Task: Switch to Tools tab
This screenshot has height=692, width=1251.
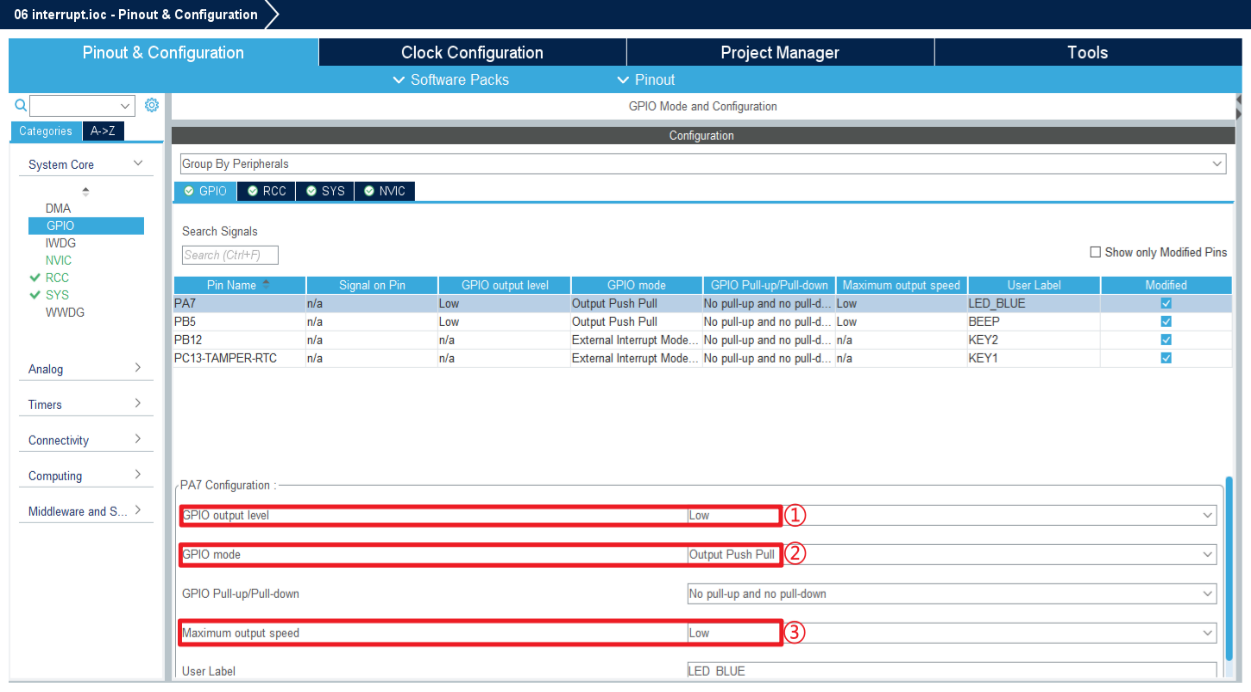Action: pos(1087,53)
